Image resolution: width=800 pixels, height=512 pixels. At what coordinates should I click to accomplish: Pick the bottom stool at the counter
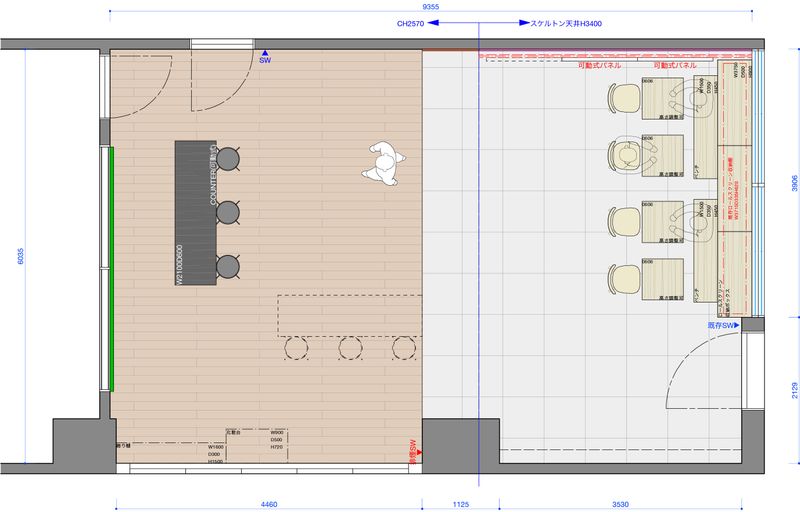click(229, 266)
